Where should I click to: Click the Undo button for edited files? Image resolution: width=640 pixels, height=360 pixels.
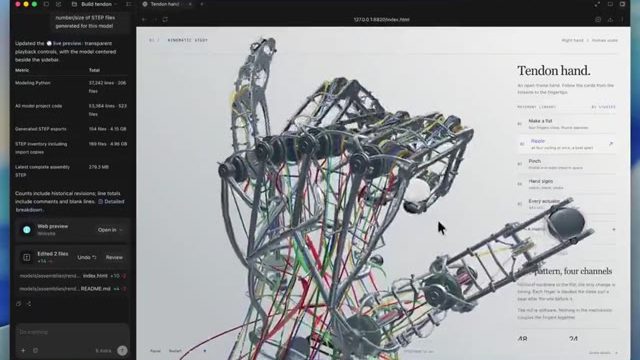click(x=87, y=258)
